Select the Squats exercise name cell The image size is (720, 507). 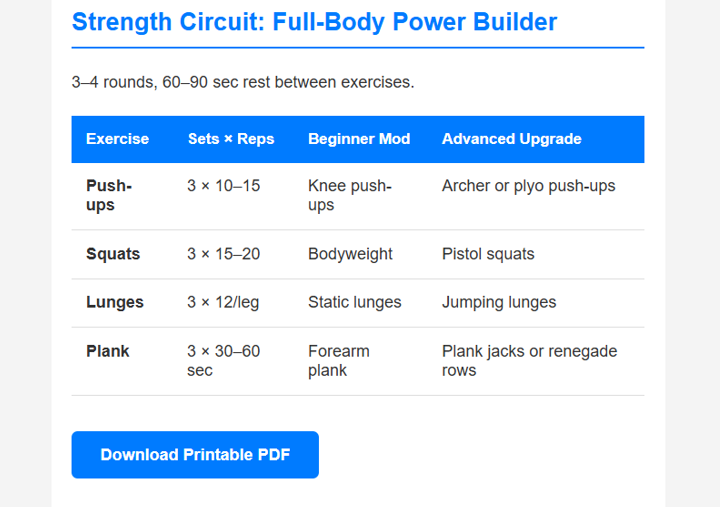pyautogui.click(x=113, y=254)
